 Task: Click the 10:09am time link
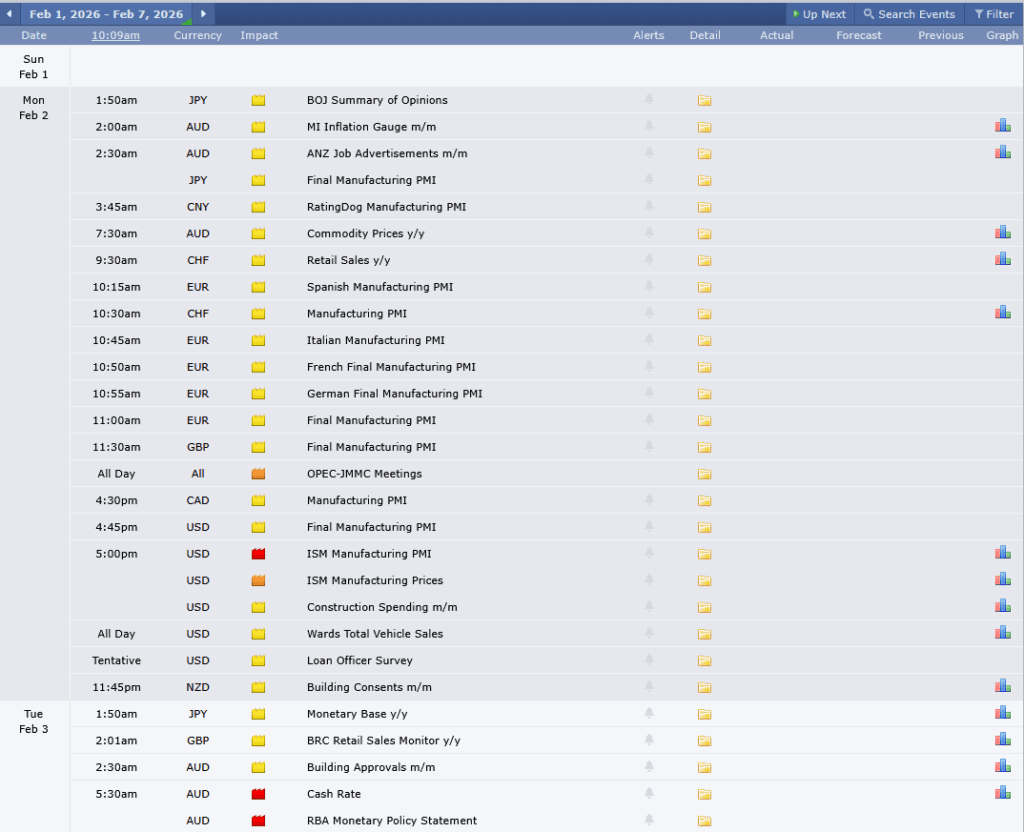[x=115, y=35]
